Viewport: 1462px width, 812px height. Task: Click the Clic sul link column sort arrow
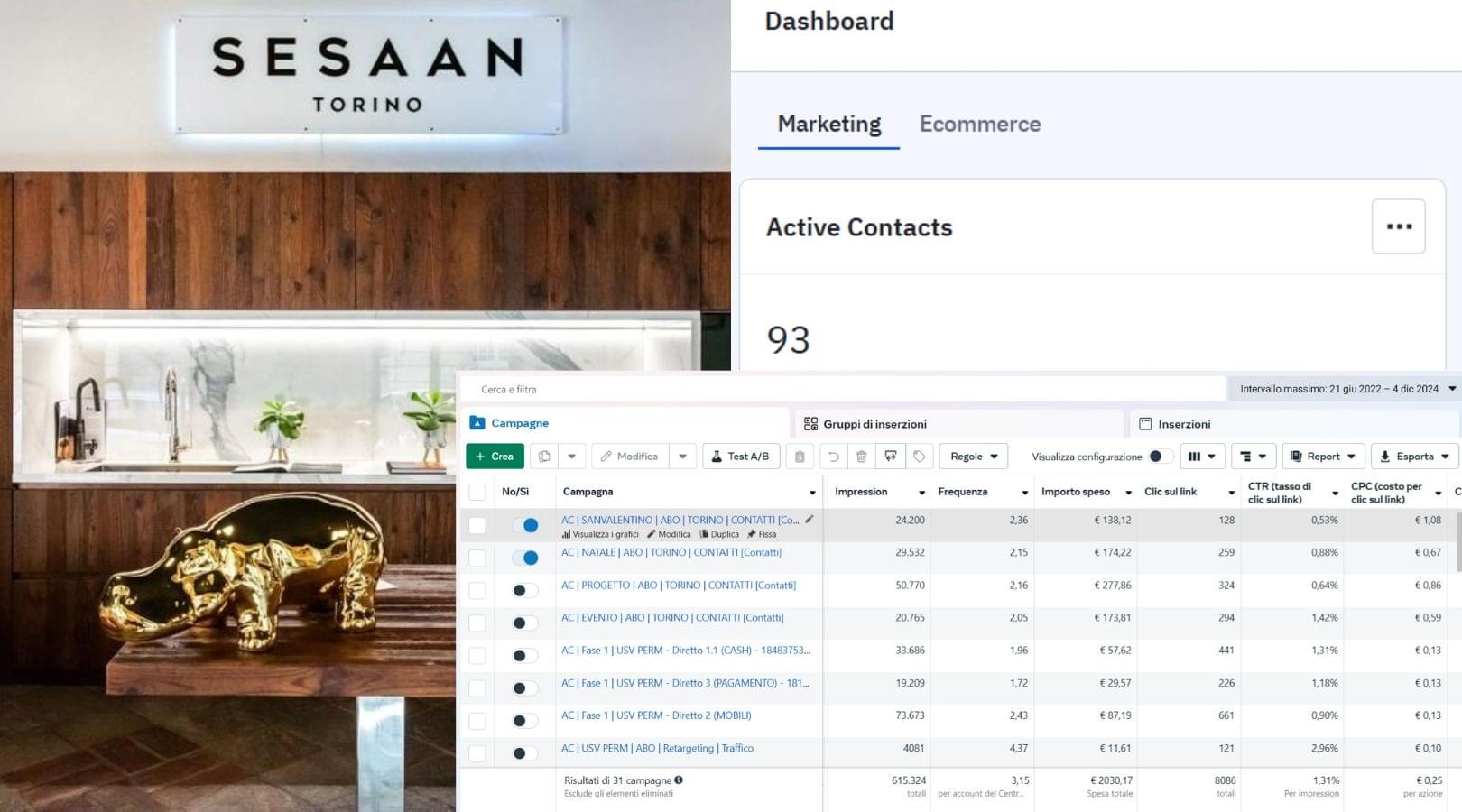pyautogui.click(x=1231, y=493)
